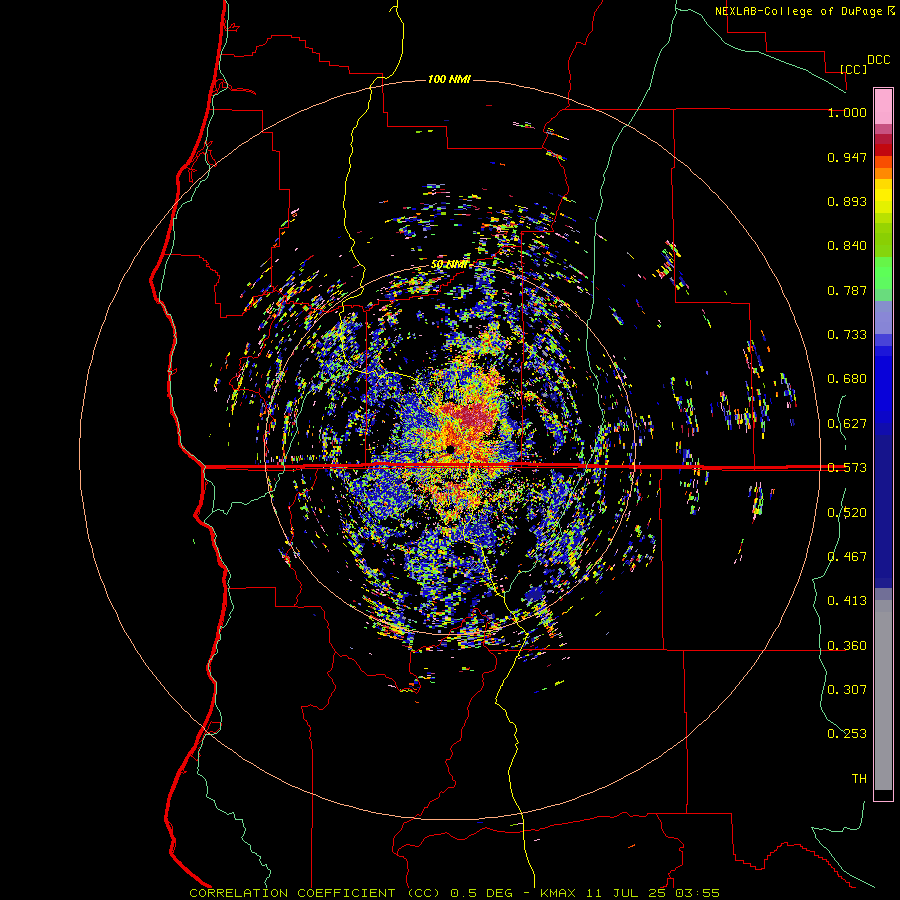Click the black radar site dot at center

point(449,449)
